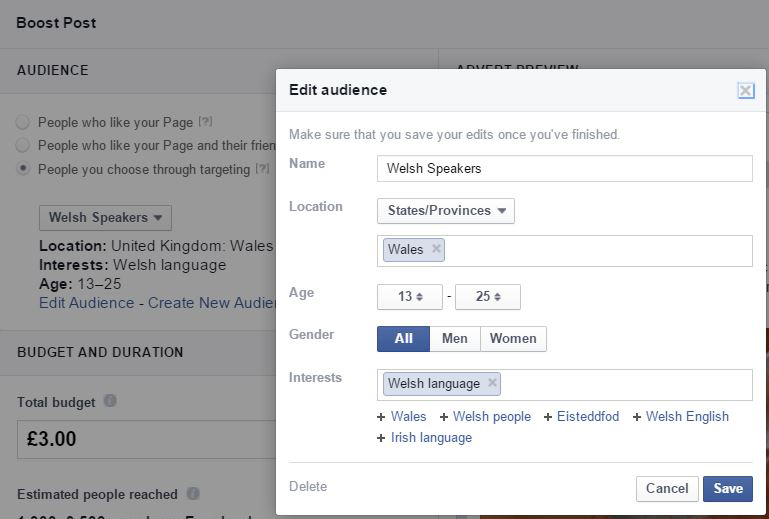Click the Total budget info icon

tap(110, 401)
